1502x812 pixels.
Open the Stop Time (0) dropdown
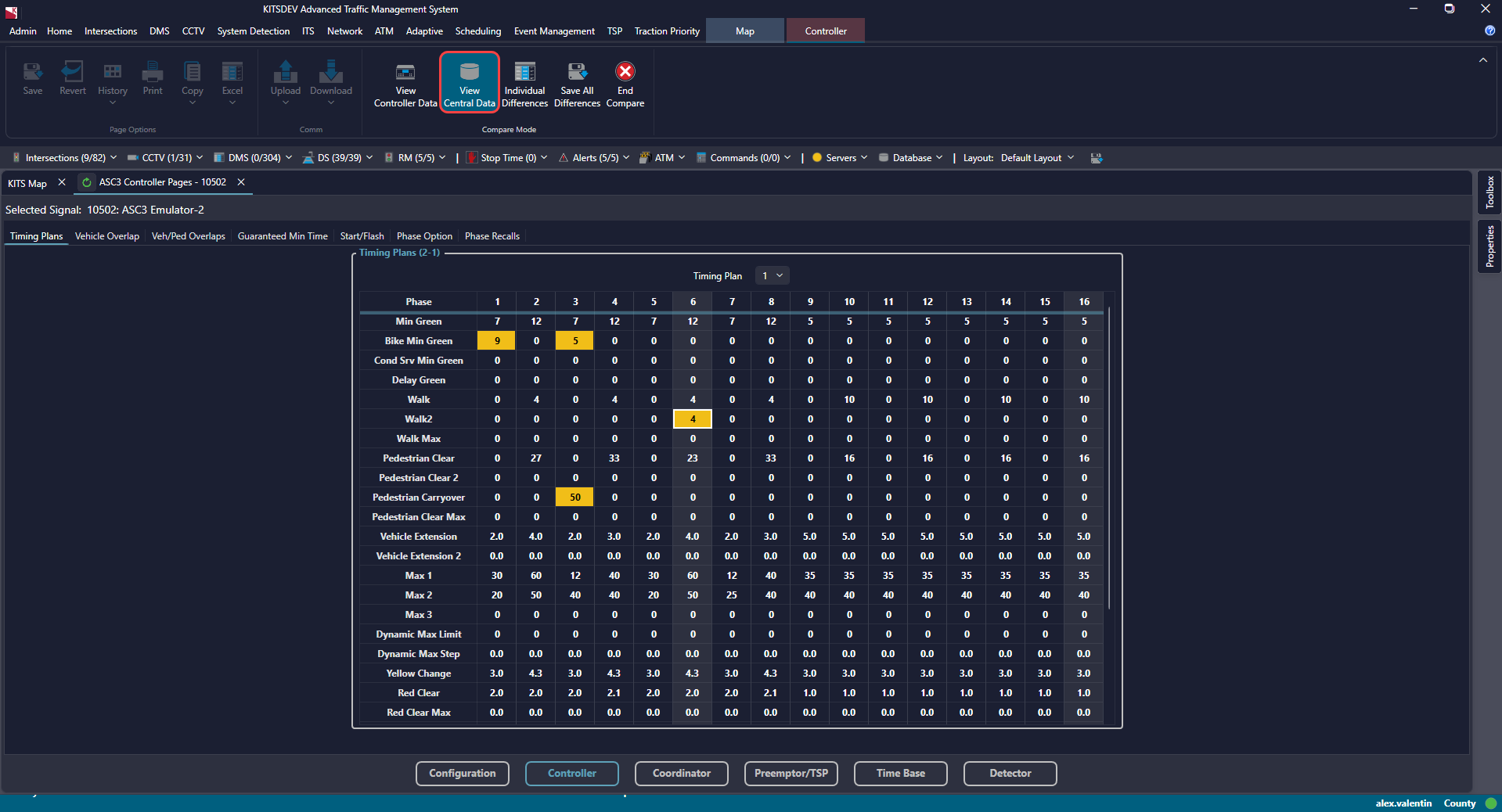tap(506, 158)
